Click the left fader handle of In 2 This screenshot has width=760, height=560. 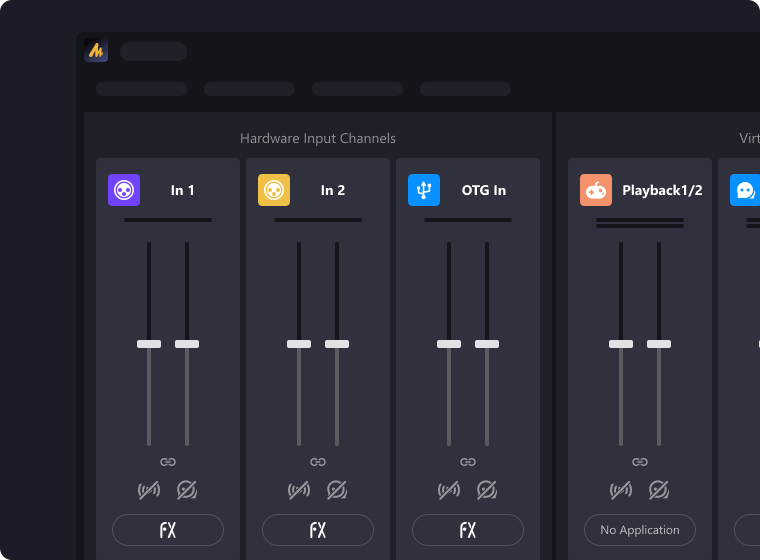[299, 344]
